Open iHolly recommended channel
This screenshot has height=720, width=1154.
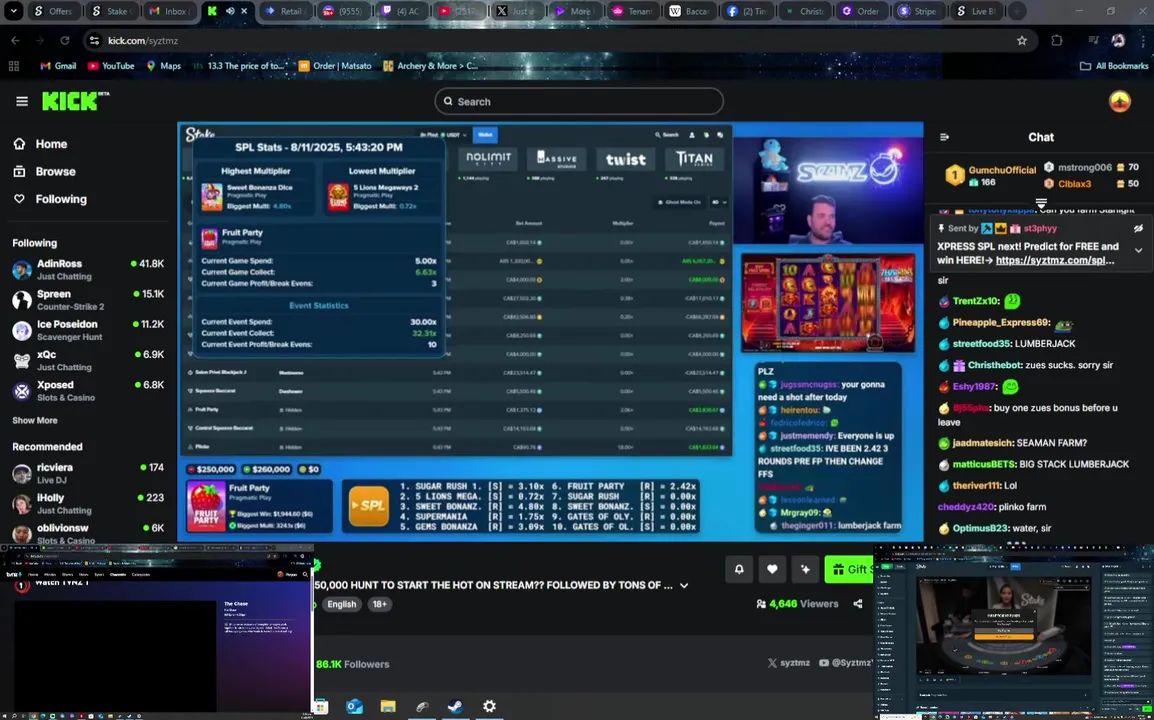[x=88, y=504]
